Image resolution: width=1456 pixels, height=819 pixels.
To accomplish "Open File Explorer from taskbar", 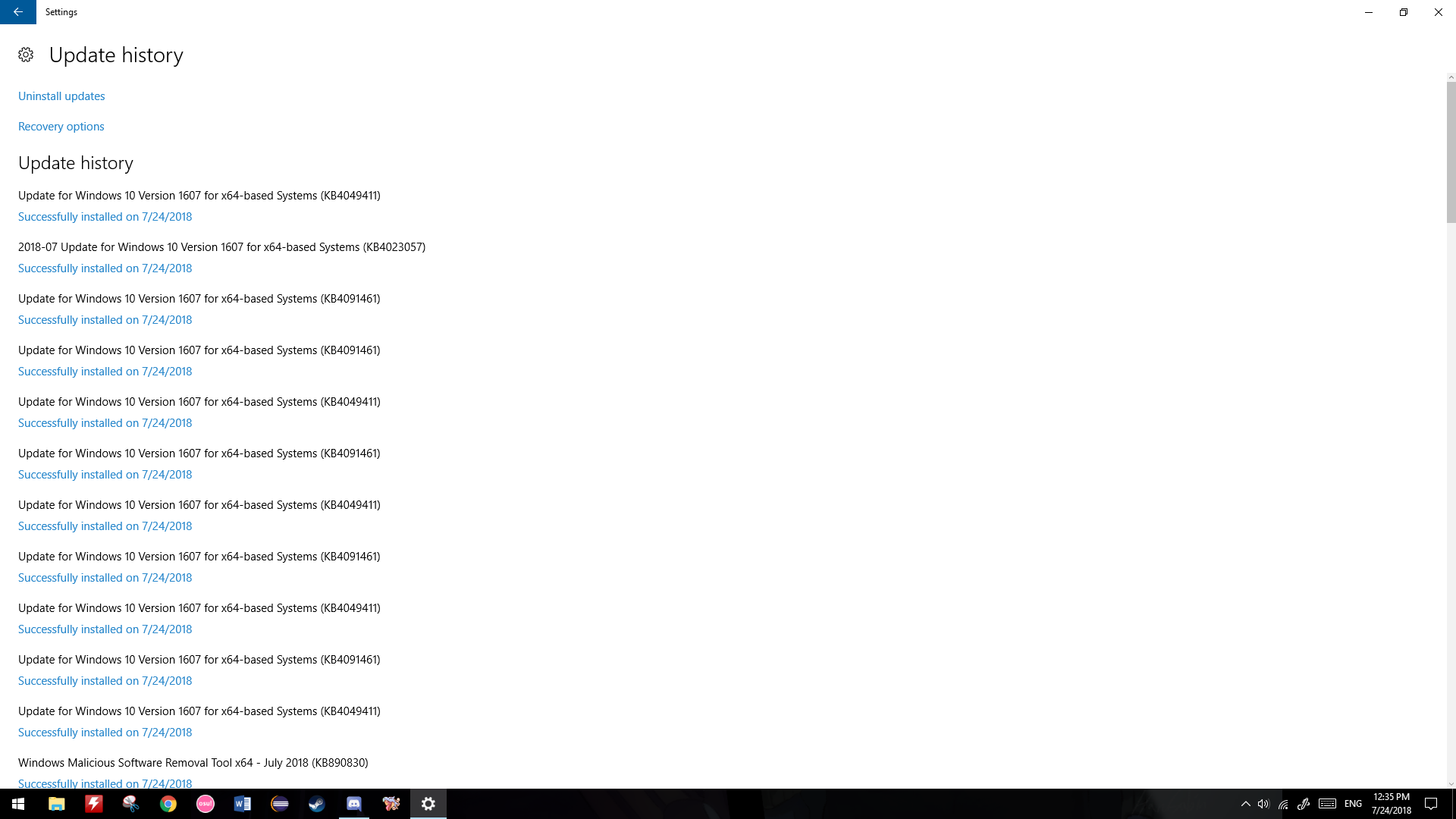I will click(57, 803).
